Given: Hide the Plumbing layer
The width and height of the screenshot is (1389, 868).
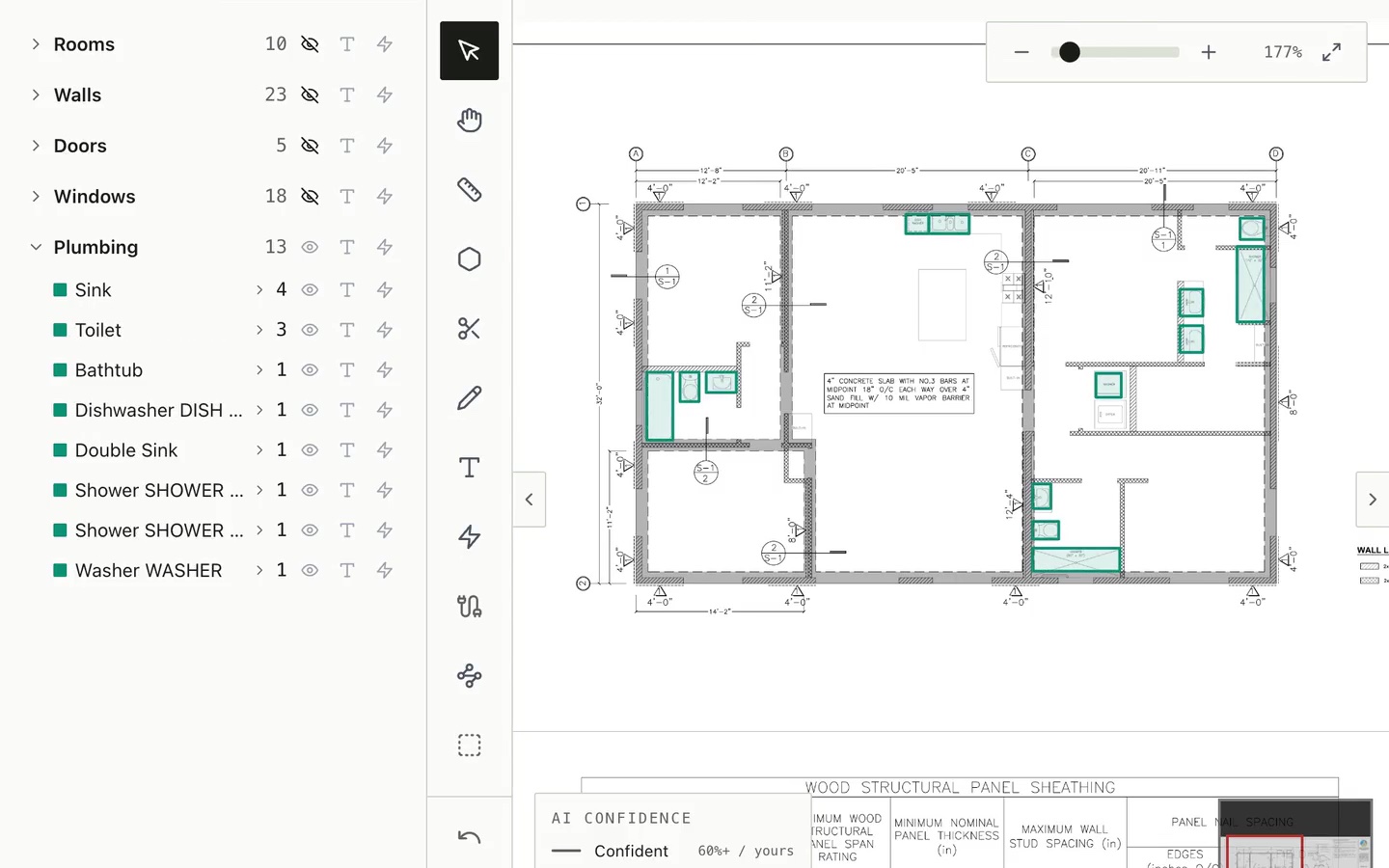Looking at the screenshot, I should coord(310,247).
